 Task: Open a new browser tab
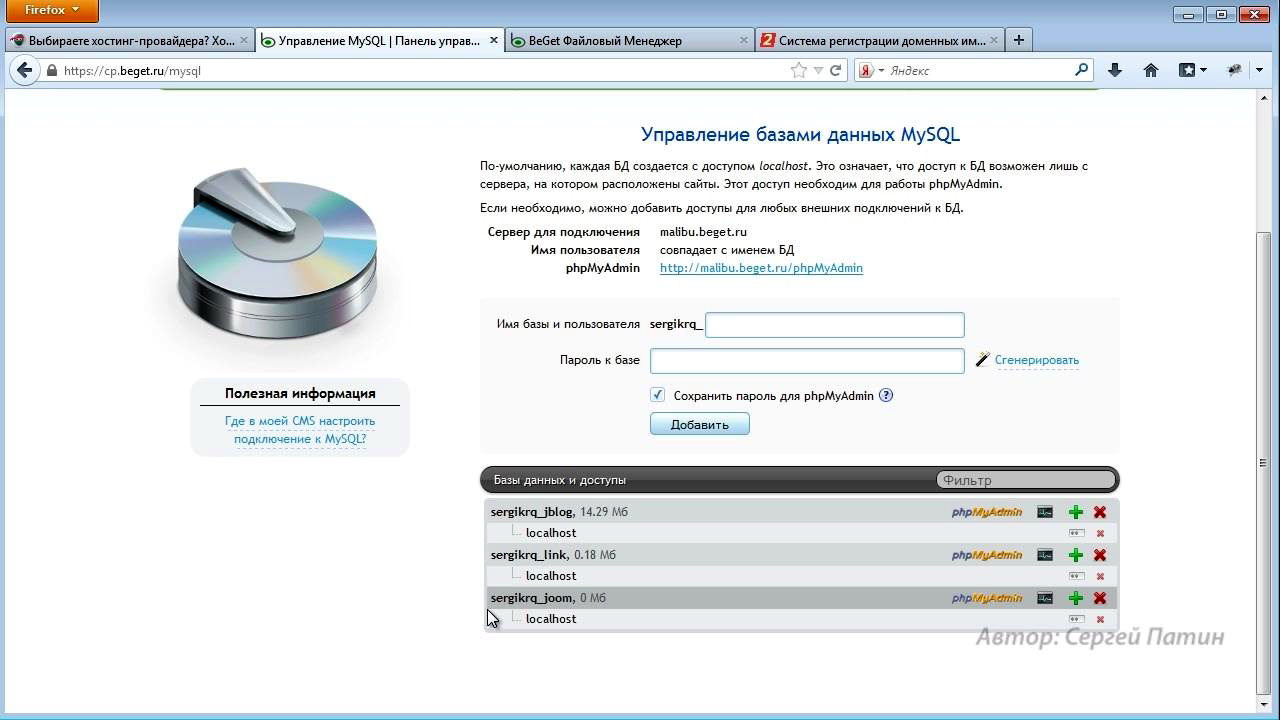tap(1018, 40)
